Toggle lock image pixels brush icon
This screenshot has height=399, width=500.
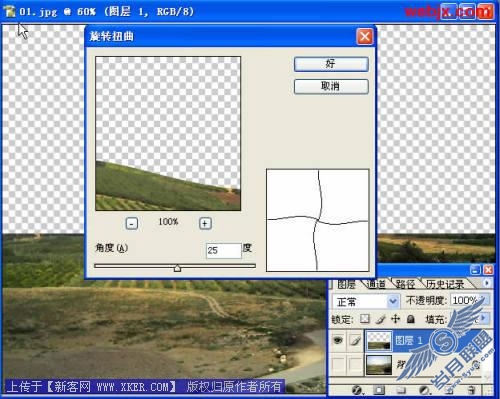pyautogui.click(x=380, y=319)
